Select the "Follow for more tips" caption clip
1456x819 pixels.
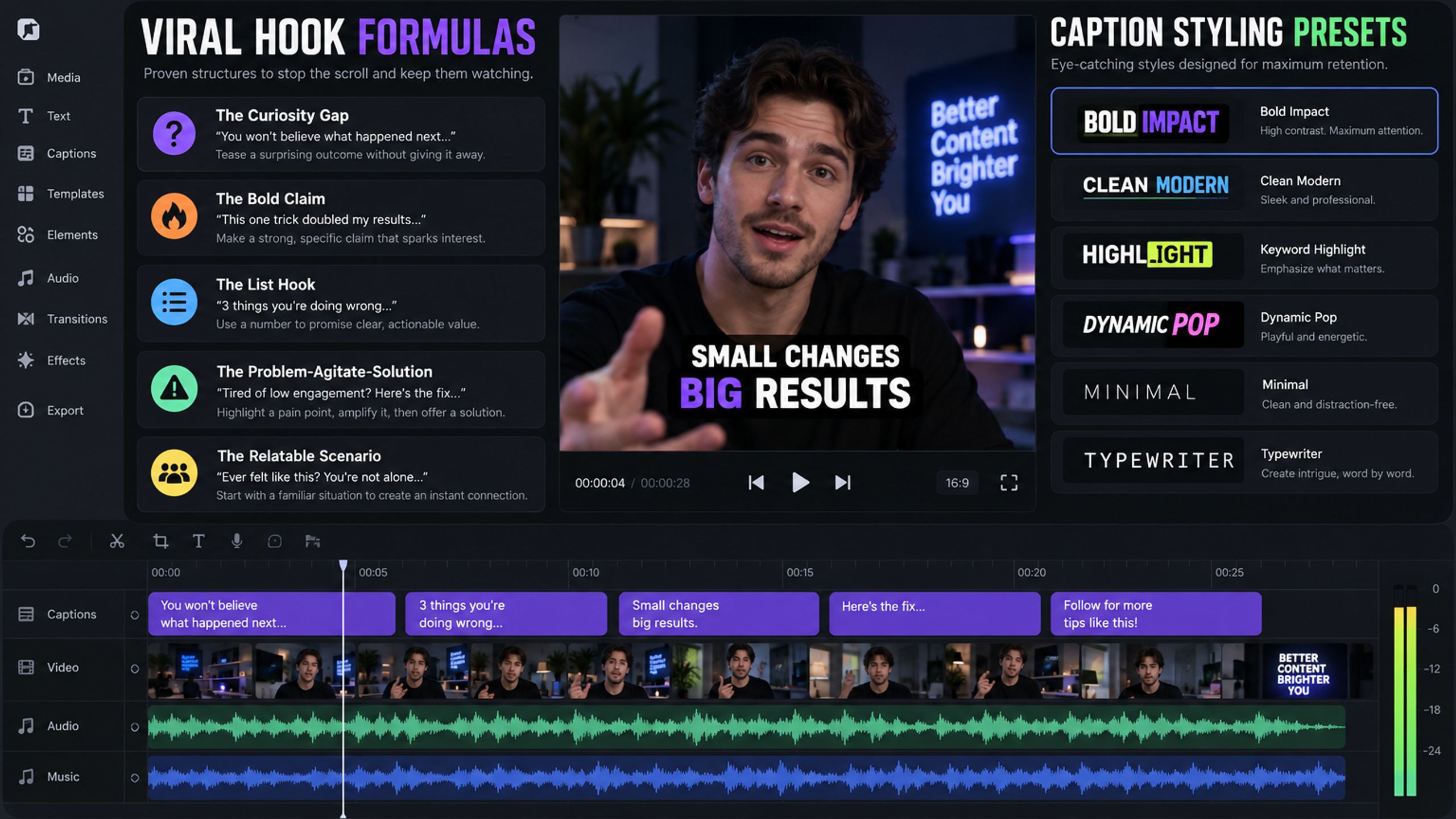1156,614
